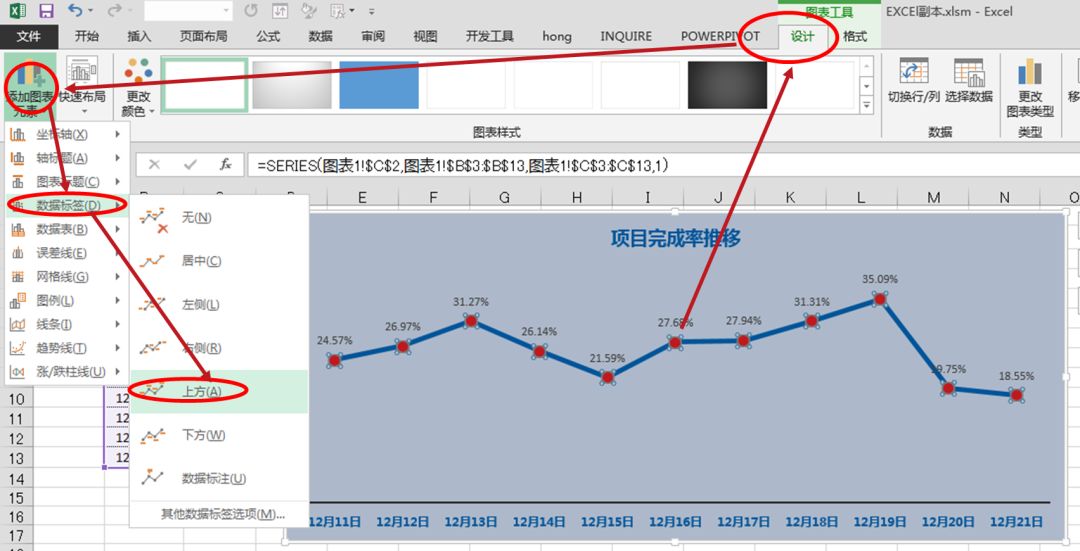
Task: Click Switch Row/Column icon
Action: pyautogui.click(x=913, y=81)
